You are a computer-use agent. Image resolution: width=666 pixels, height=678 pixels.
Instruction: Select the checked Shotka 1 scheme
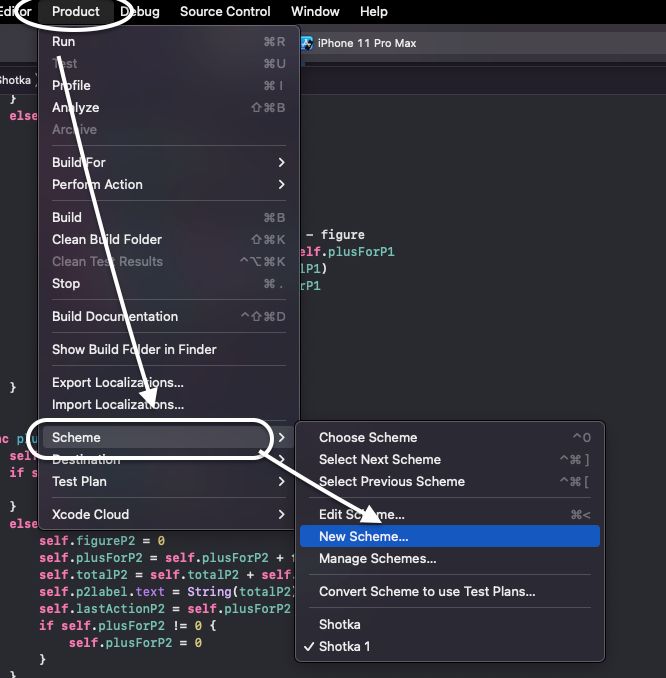click(x=450, y=647)
